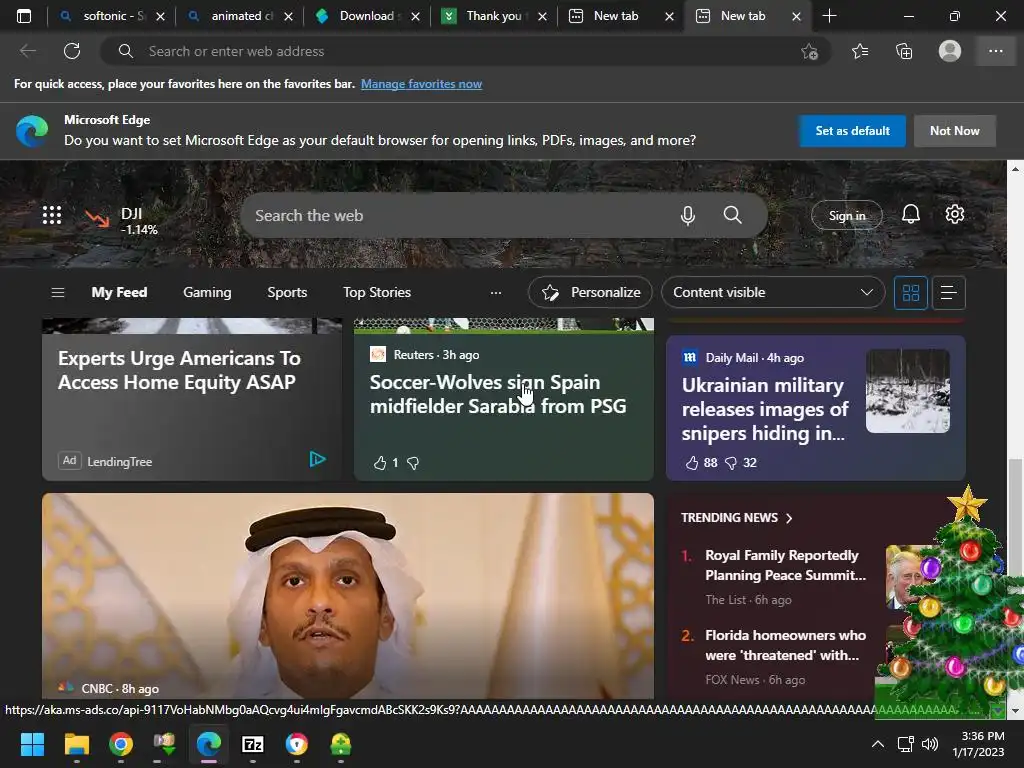Open the Collections icon
1024x768 pixels.
click(x=904, y=51)
